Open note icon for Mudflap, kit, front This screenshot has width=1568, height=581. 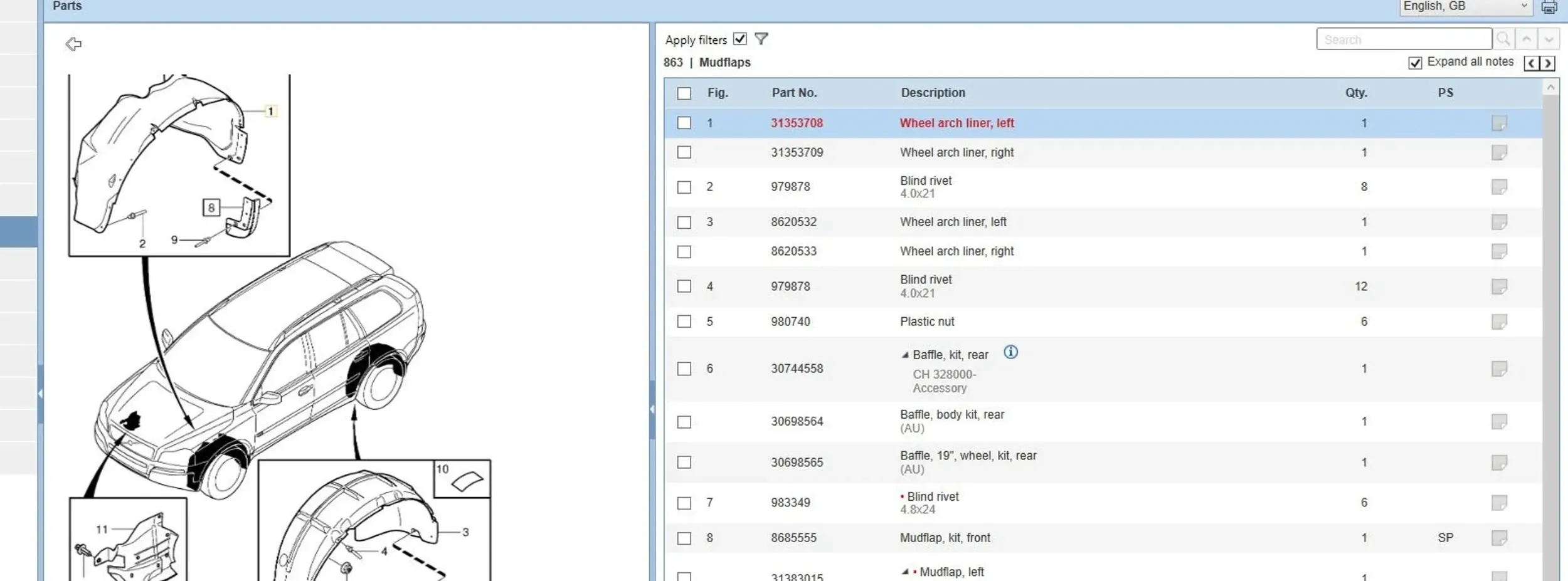1498,538
